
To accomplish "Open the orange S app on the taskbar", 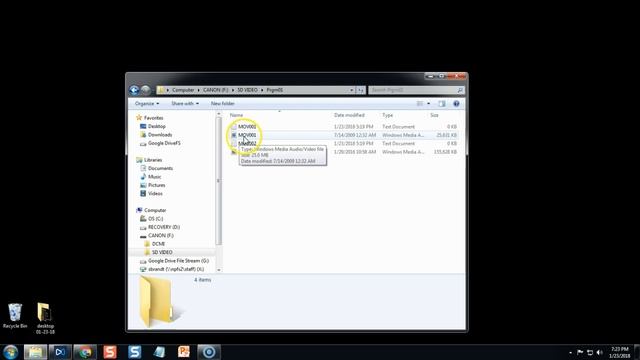I will (110, 352).
